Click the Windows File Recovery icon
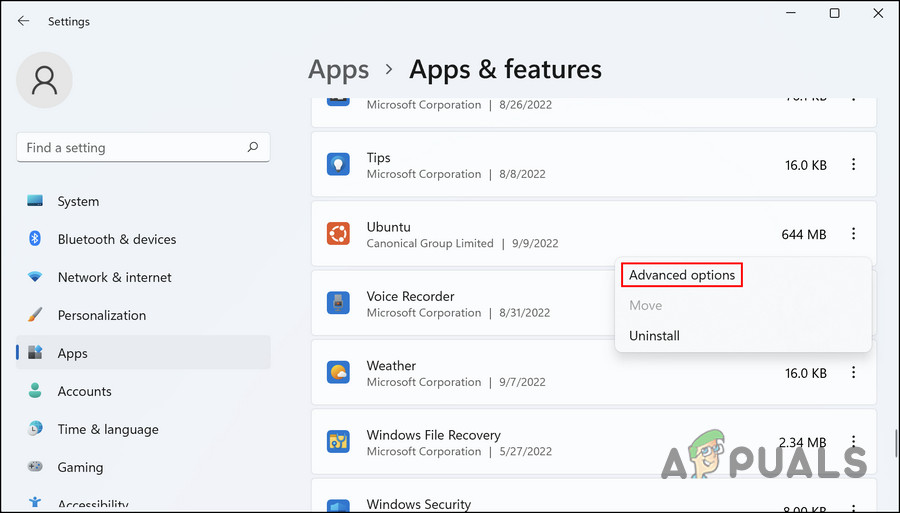This screenshot has height=513, width=900. click(x=338, y=442)
